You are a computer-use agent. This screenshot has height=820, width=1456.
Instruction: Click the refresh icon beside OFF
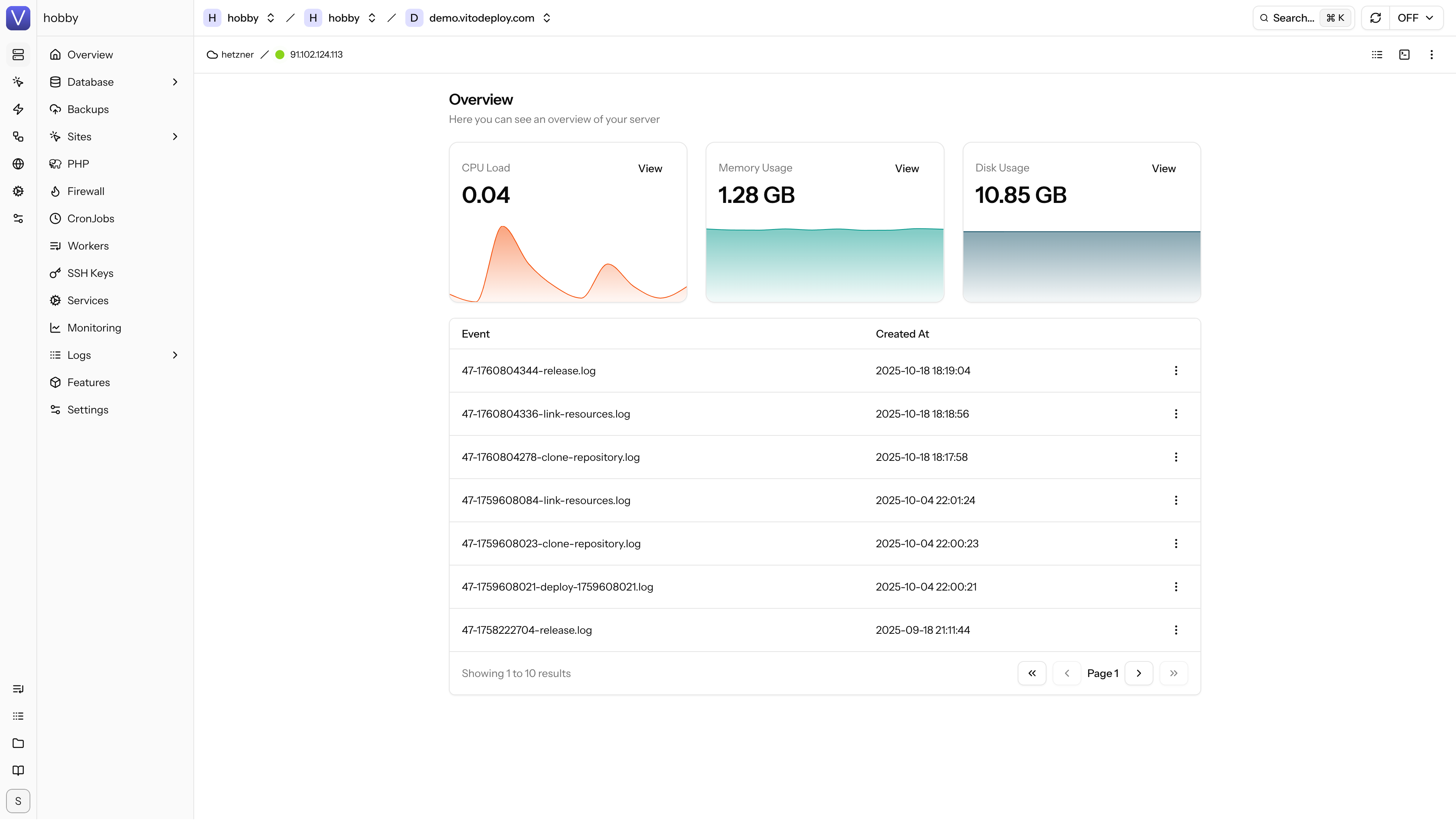1375,18
